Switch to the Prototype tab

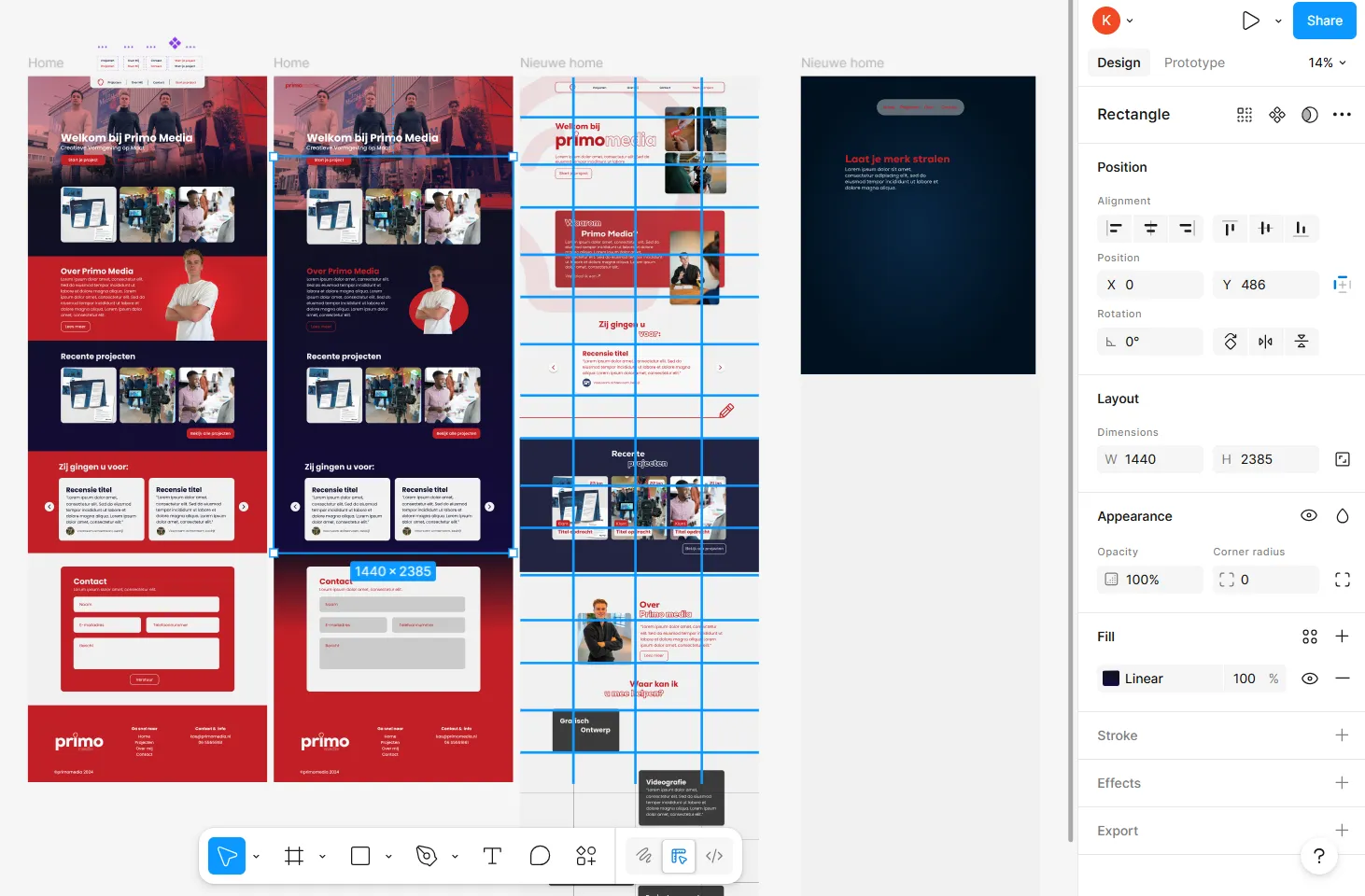coord(1194,63)
